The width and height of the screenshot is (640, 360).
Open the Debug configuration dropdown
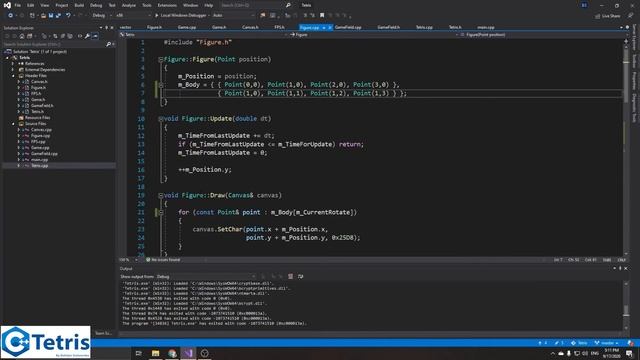(101, 16)
